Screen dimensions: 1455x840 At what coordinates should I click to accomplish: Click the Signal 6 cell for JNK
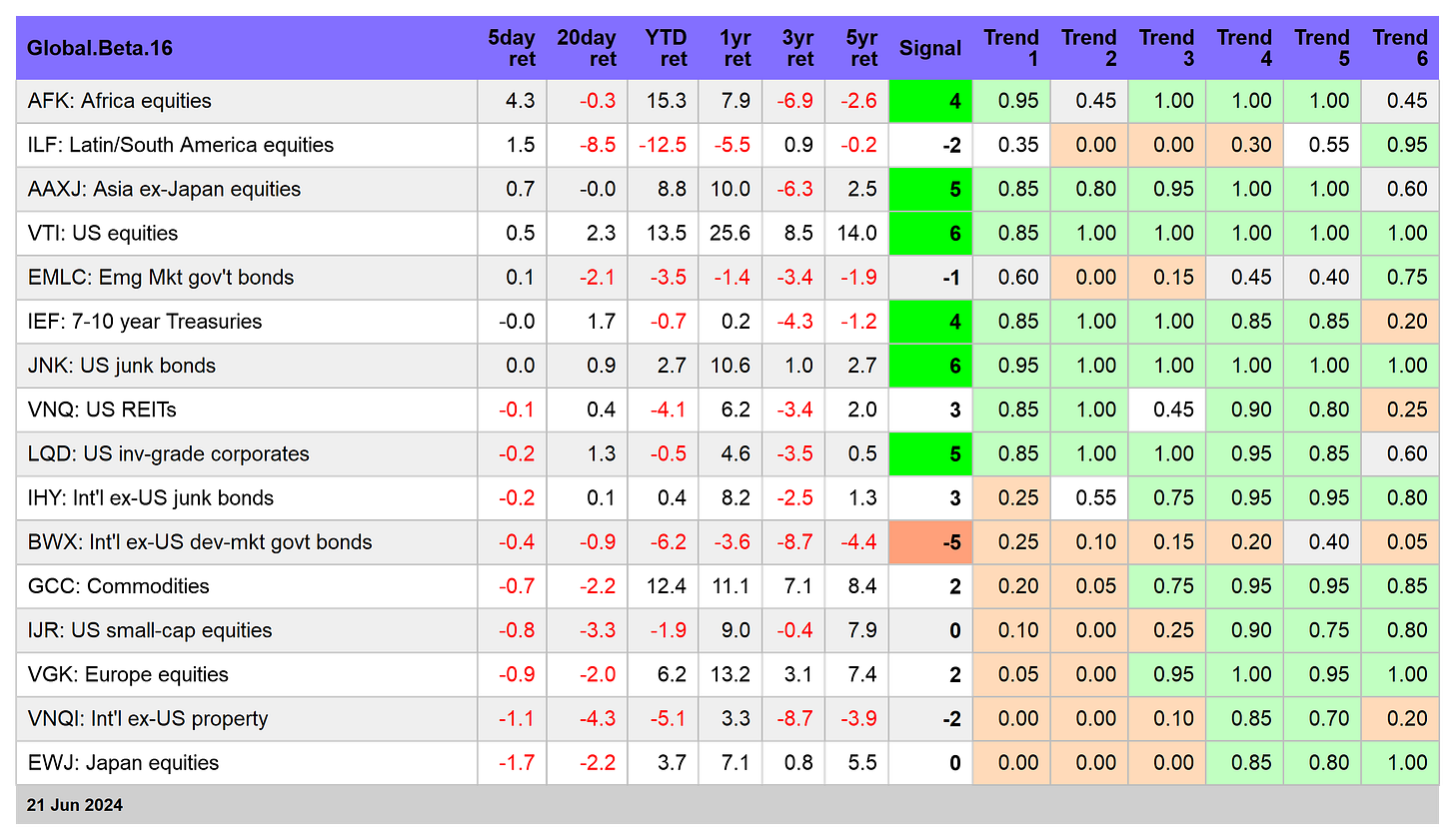[x=930, y=366]
